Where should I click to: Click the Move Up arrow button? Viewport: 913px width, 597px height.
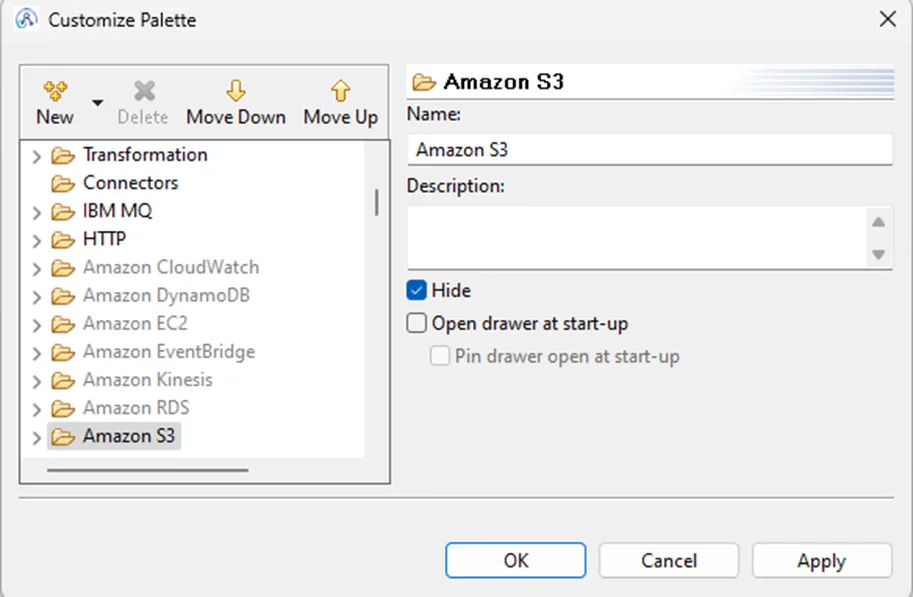[x=341, y=103]
